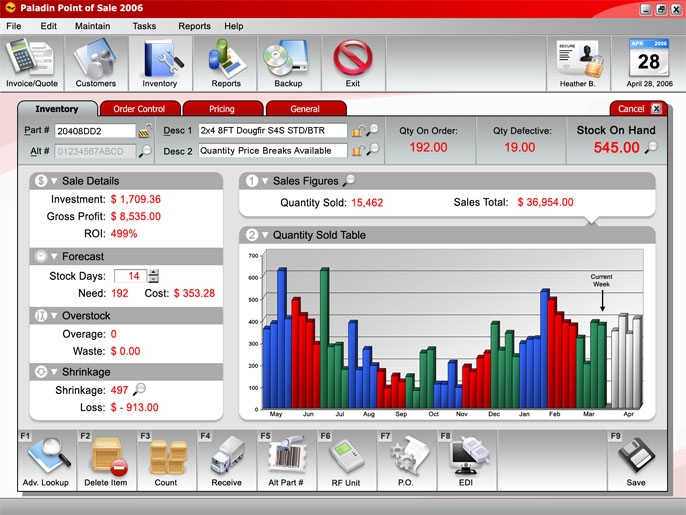Collapse the Quantity Sold Table panel

pyautogui.click(x=265, y=235)
